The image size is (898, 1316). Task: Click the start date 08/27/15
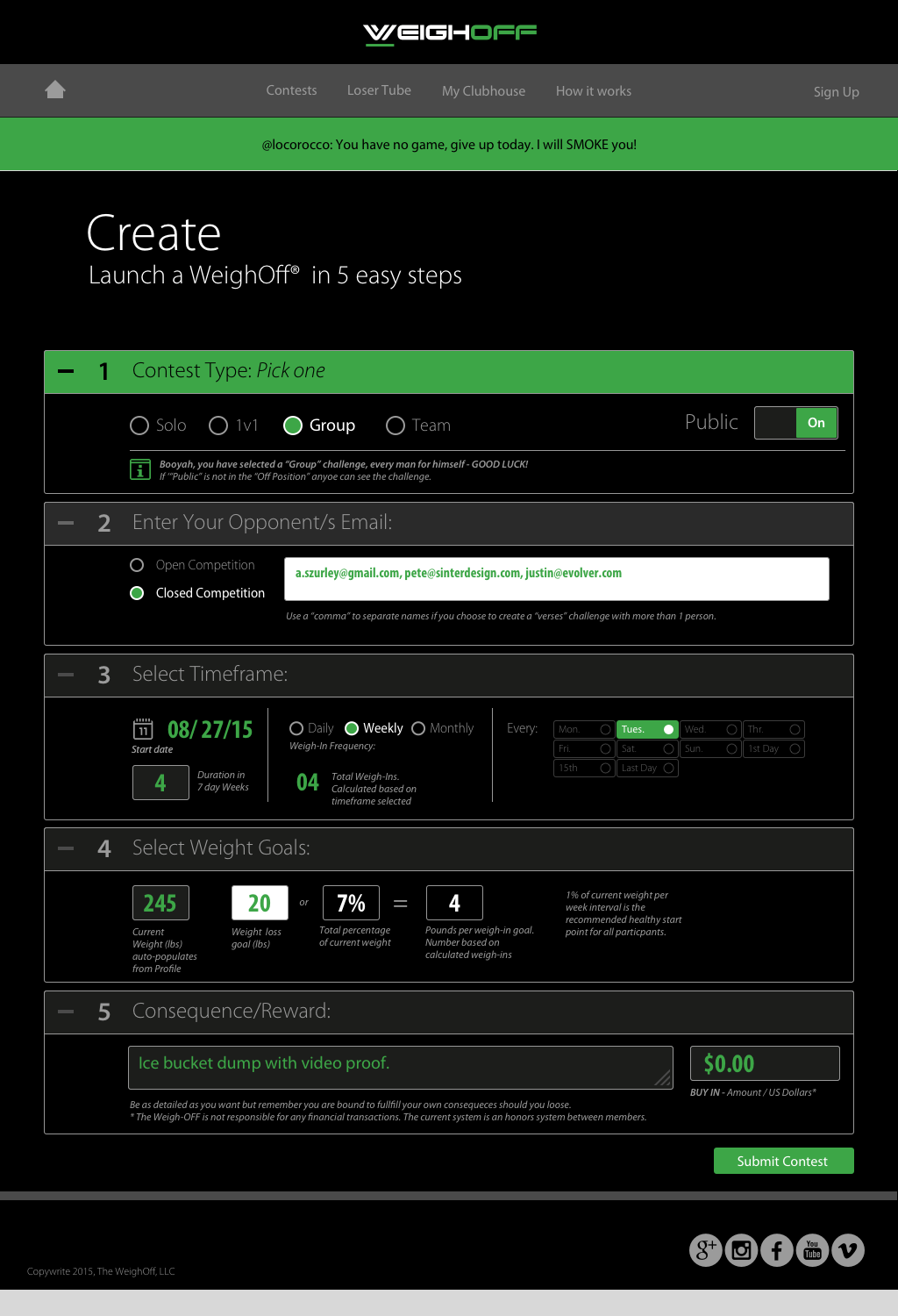[210, 730]
